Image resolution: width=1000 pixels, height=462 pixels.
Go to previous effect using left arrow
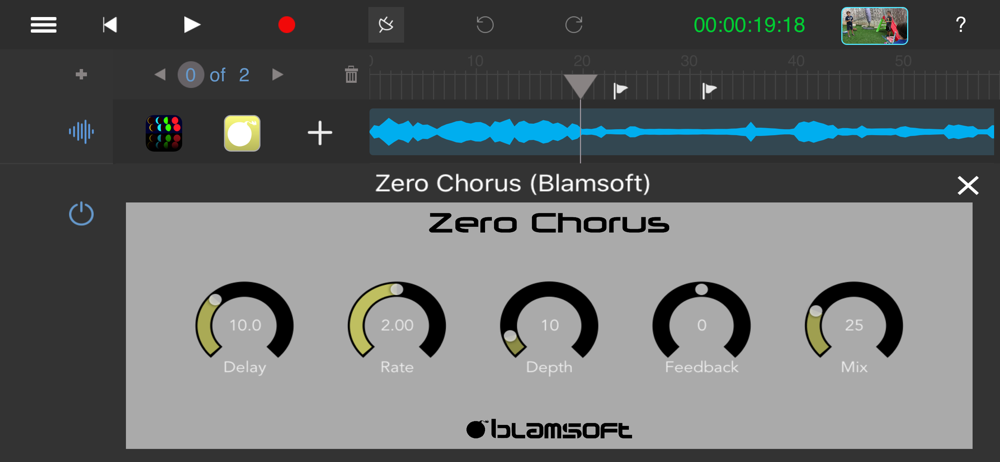coord(160,75)
